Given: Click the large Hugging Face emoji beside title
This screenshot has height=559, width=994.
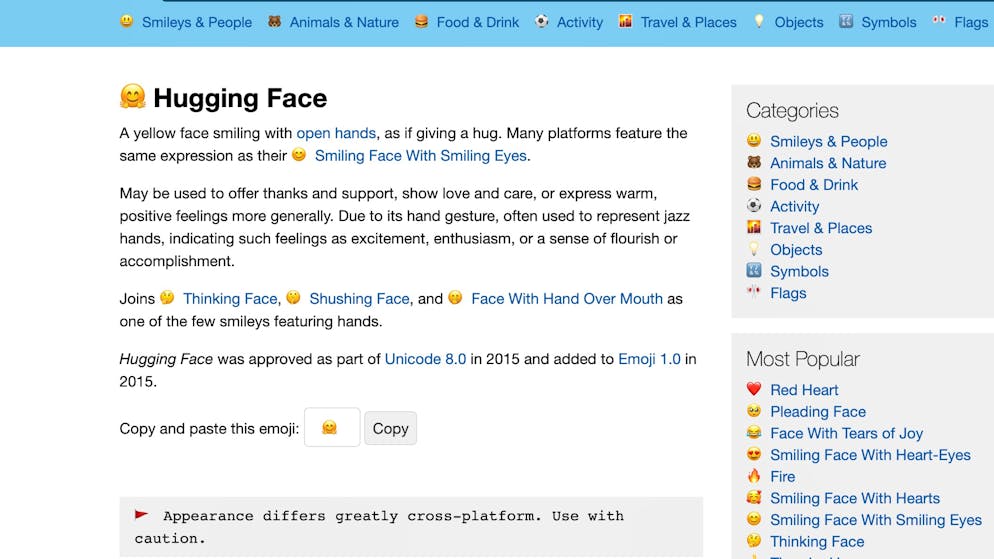Looking at the screenshot, I should 132,96.
